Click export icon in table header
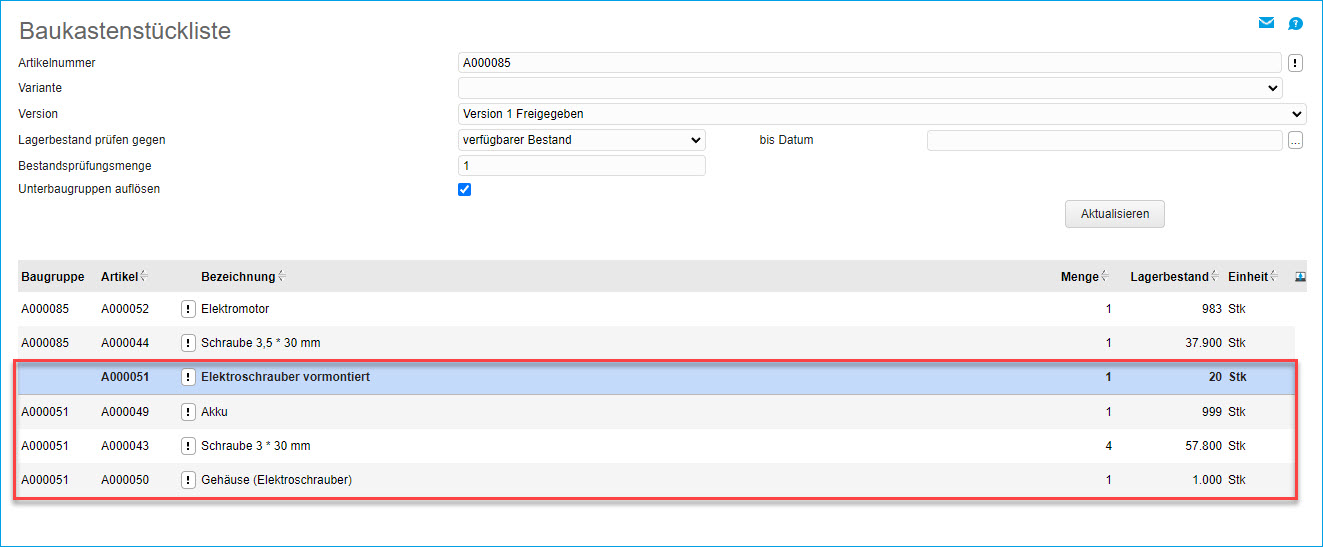The width and height of the screenshot is (1323, 547). 1300,276
